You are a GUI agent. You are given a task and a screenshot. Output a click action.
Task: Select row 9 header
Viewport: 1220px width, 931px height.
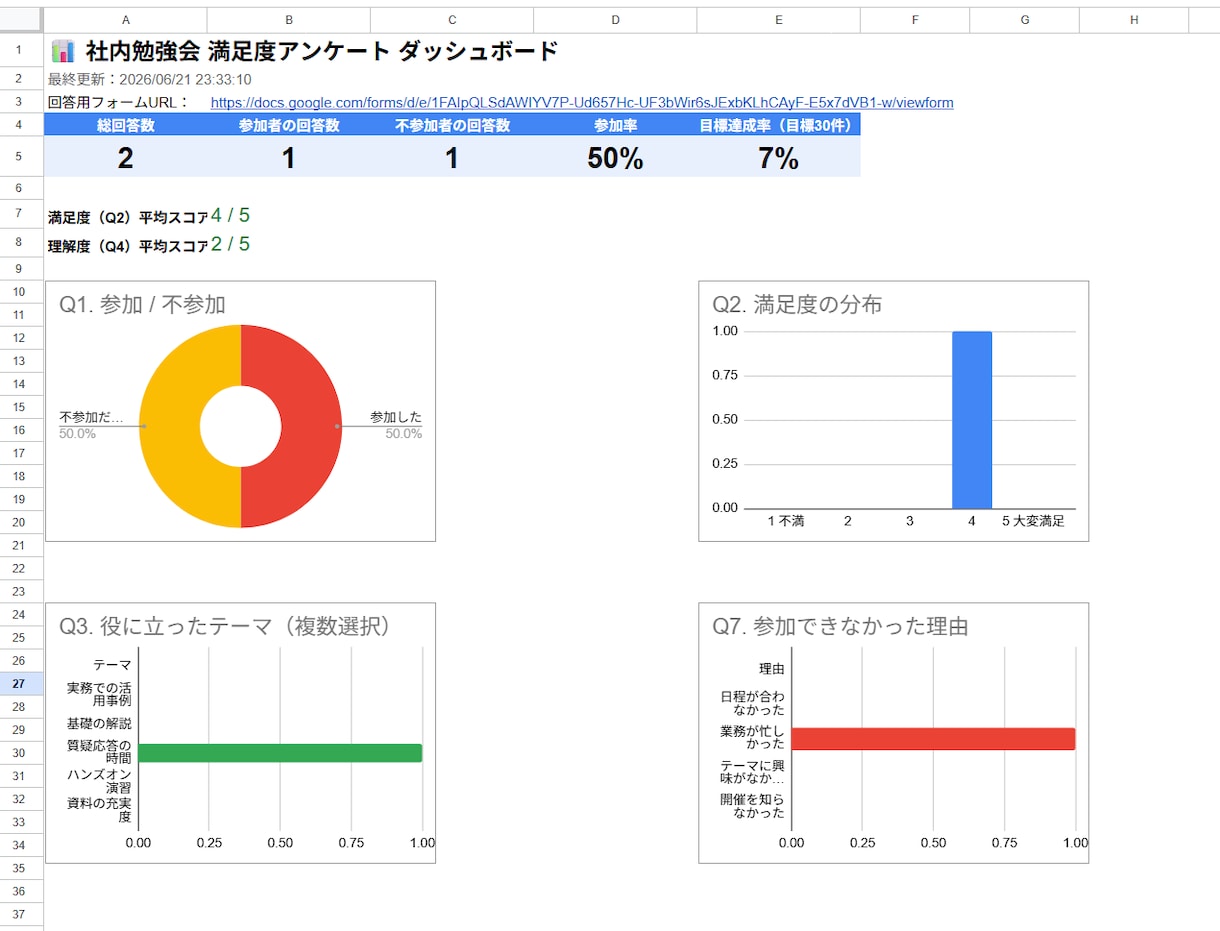21,269
